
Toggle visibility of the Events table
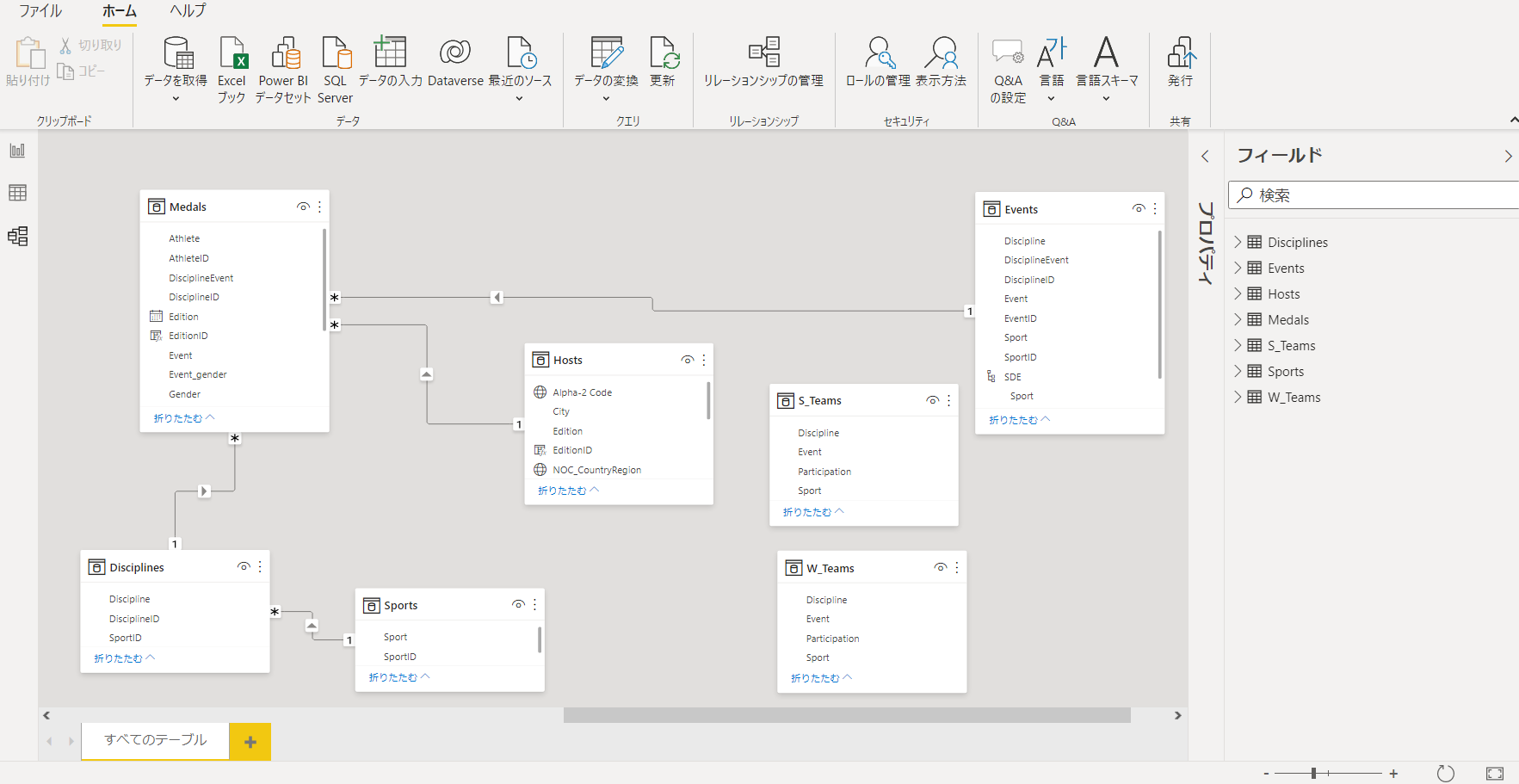pyautogui.click(x=1139, y=209)
